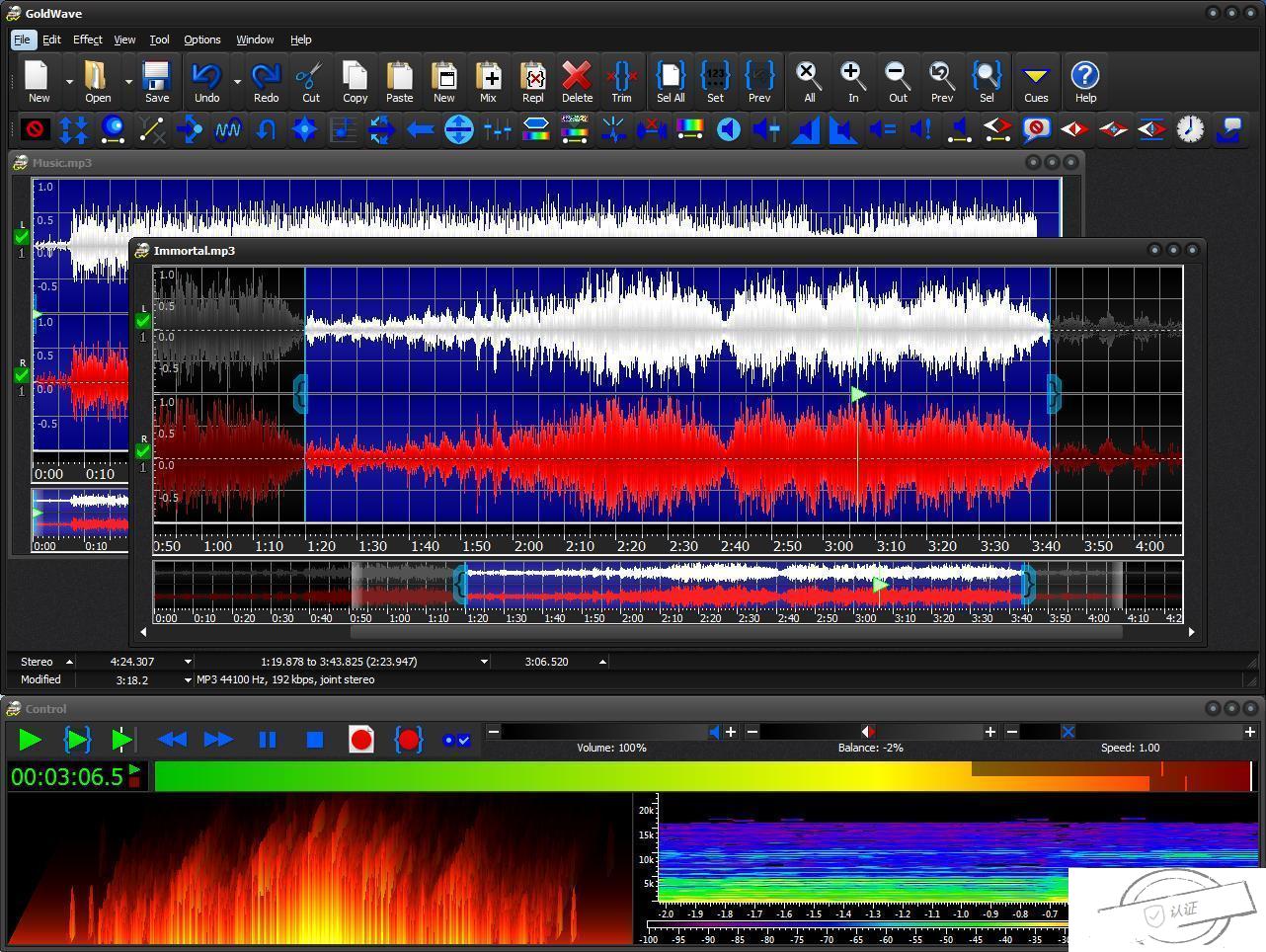This screenshot has height=952, width=1266.
Task: Click the Trim tool icon
Action: (x=621, y=81)
